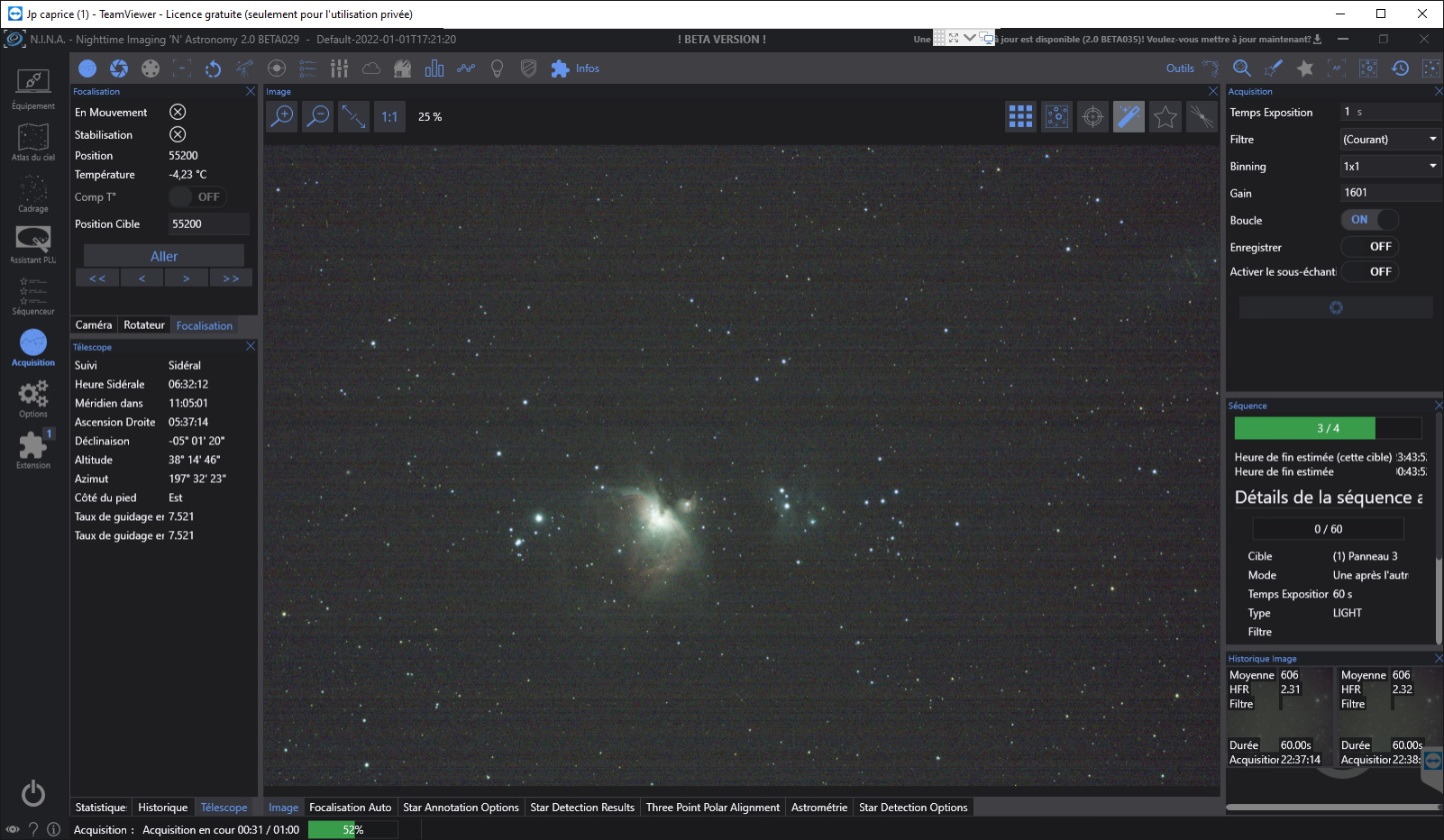Toggle the HFR history graph icon

pos(466,68)
